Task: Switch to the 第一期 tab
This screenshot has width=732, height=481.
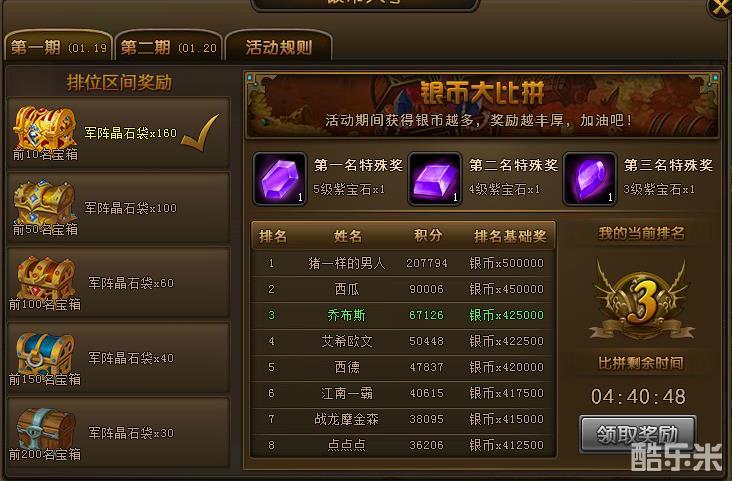Action: click(x=58, y=47)
